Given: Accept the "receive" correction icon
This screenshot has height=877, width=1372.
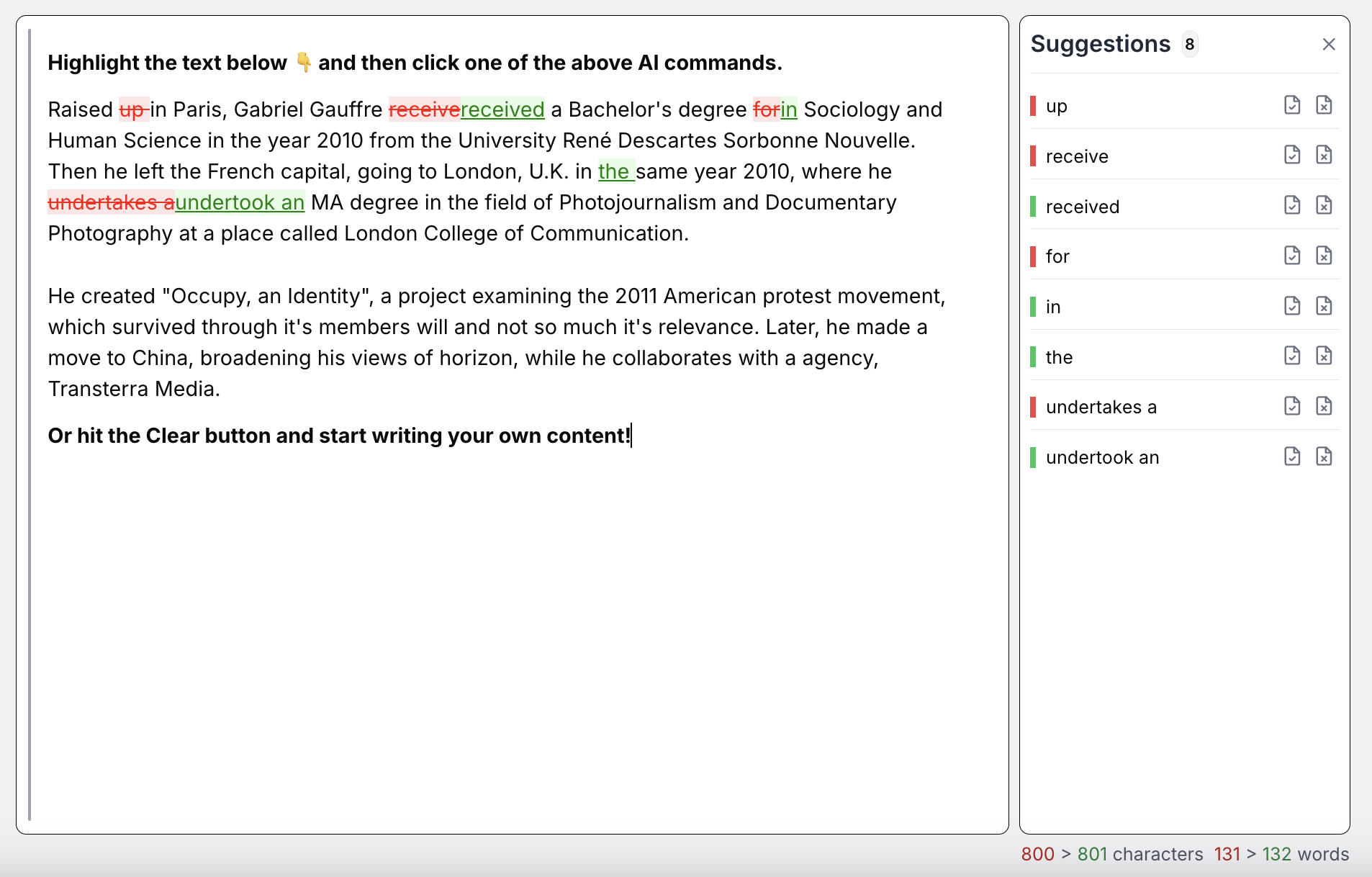Looking at the screenshot, I should 1292,155.
